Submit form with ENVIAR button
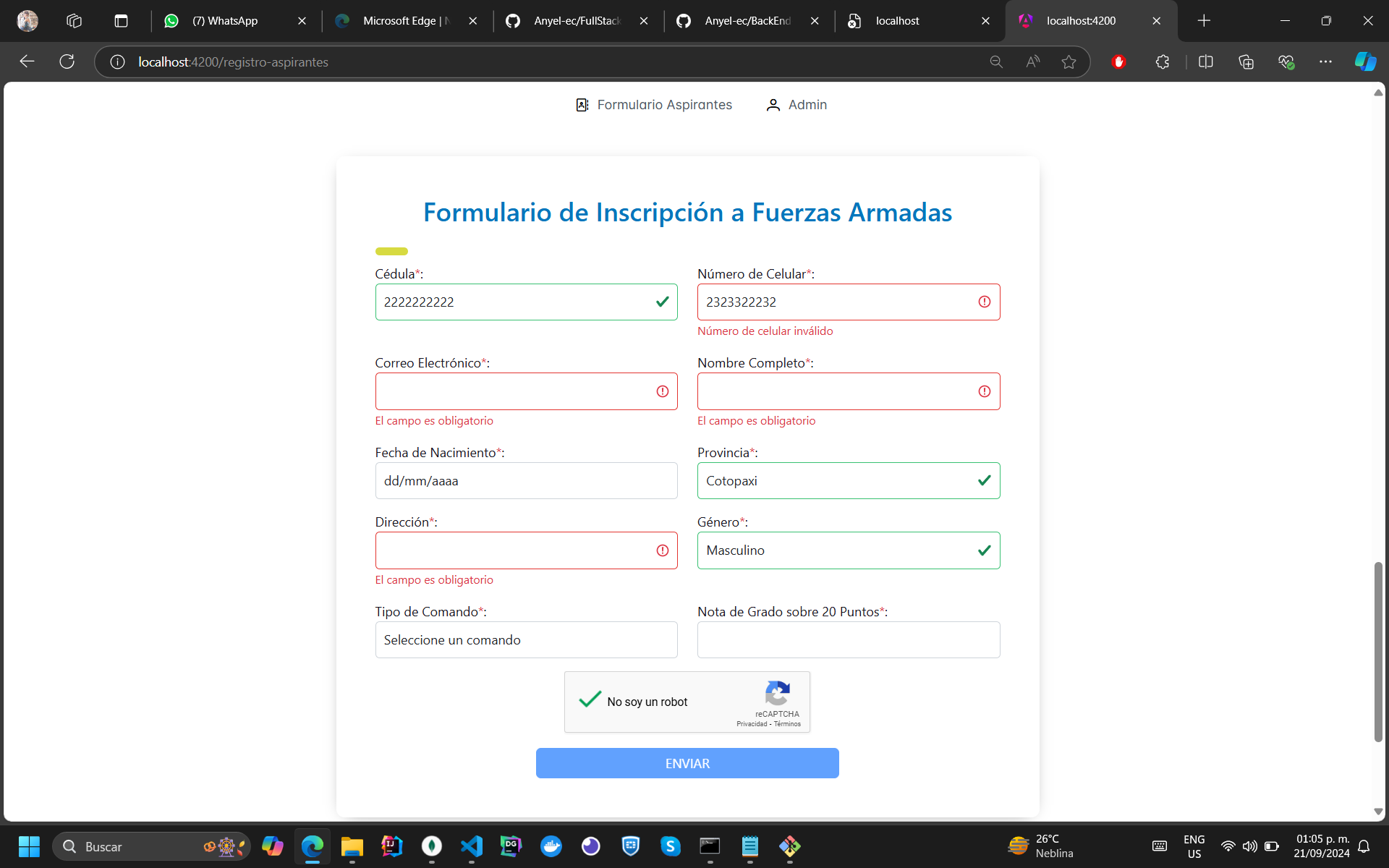Viewport: 1389px width, 868px height. point(687,763)
